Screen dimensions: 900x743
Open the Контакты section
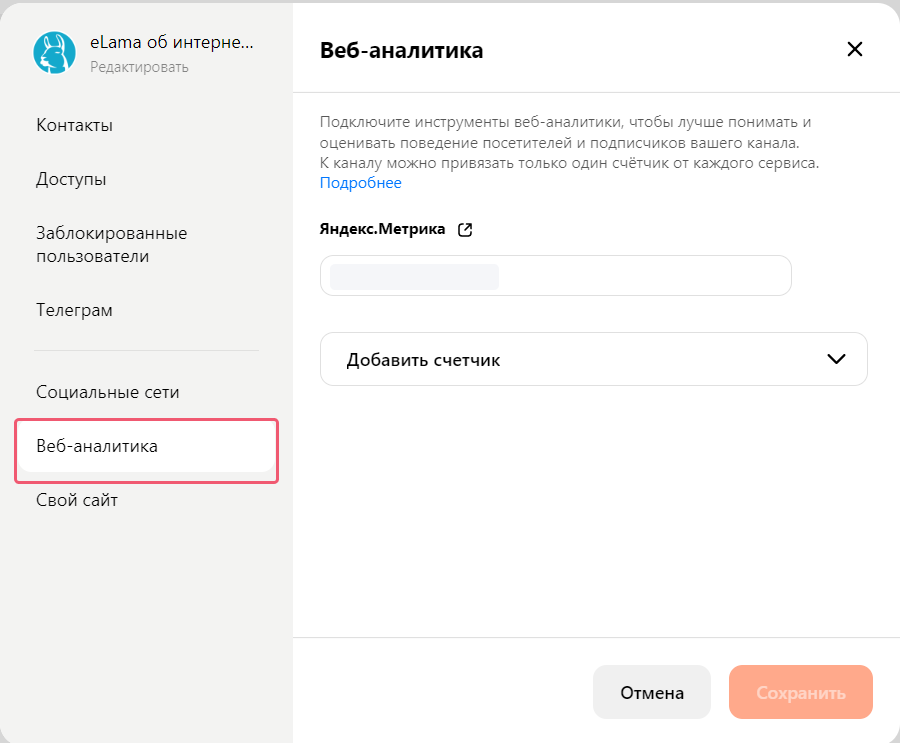pos(74,125)
